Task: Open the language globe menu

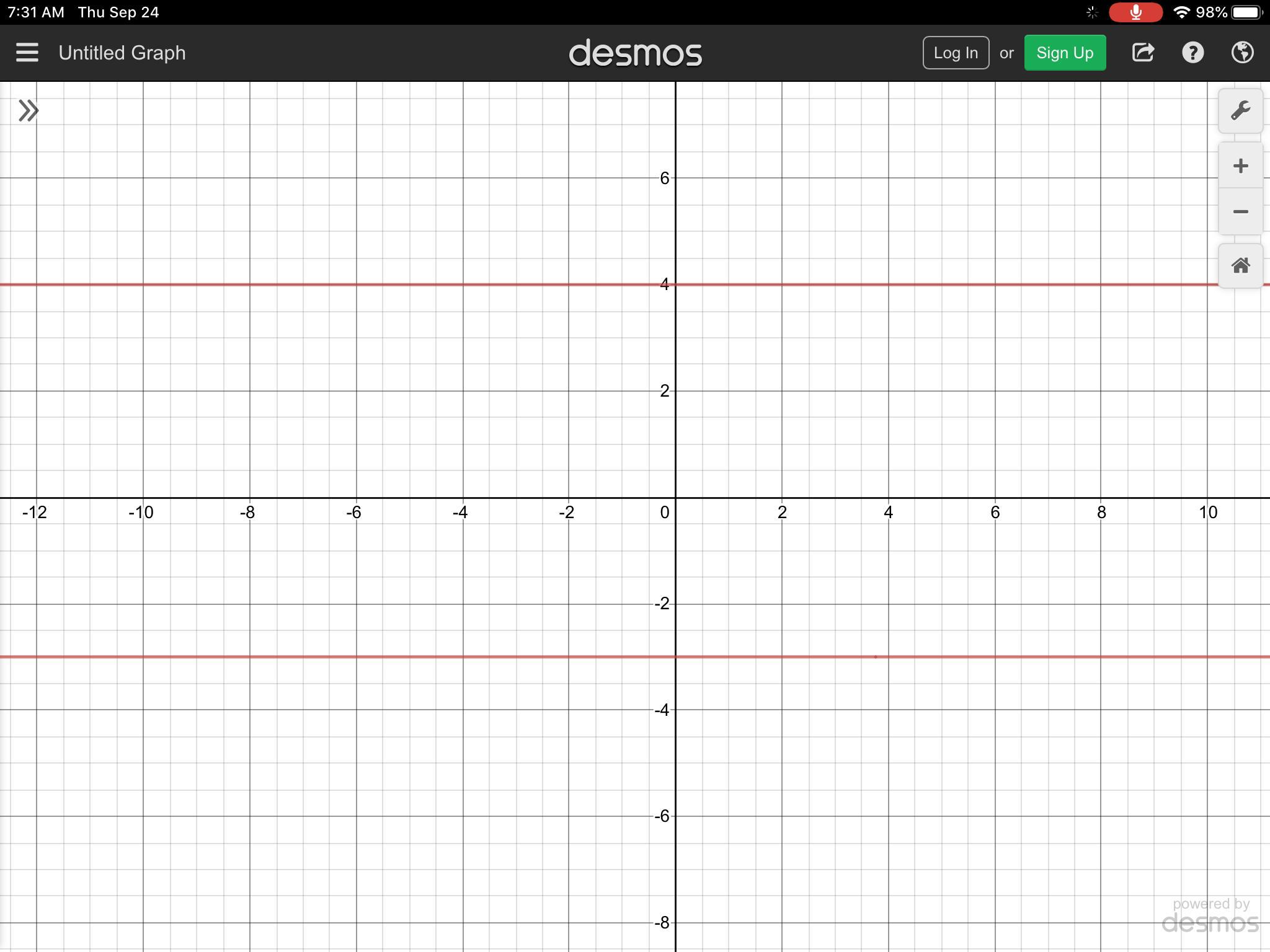Action: (1242, 53)
